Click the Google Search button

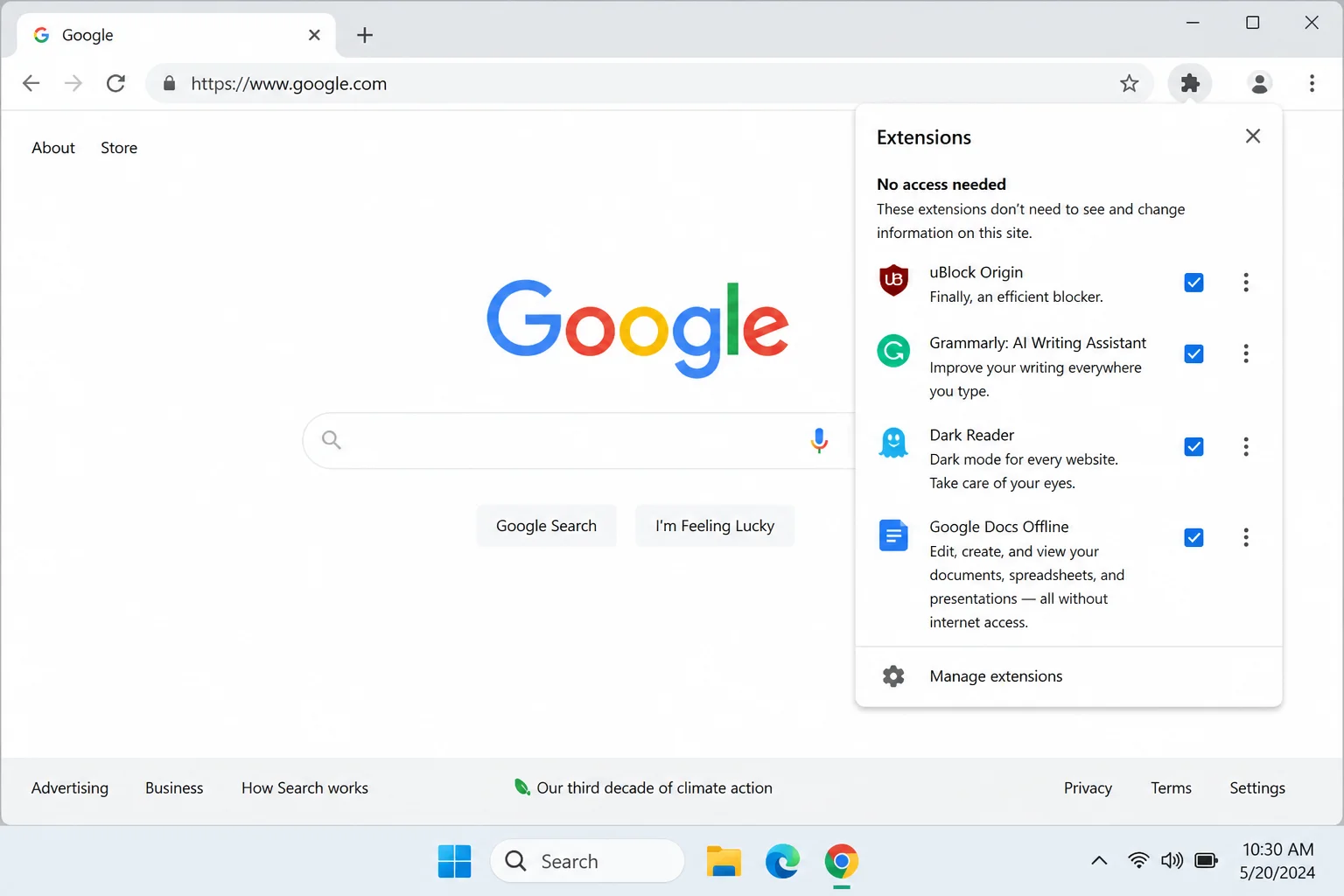pos(546,526)
